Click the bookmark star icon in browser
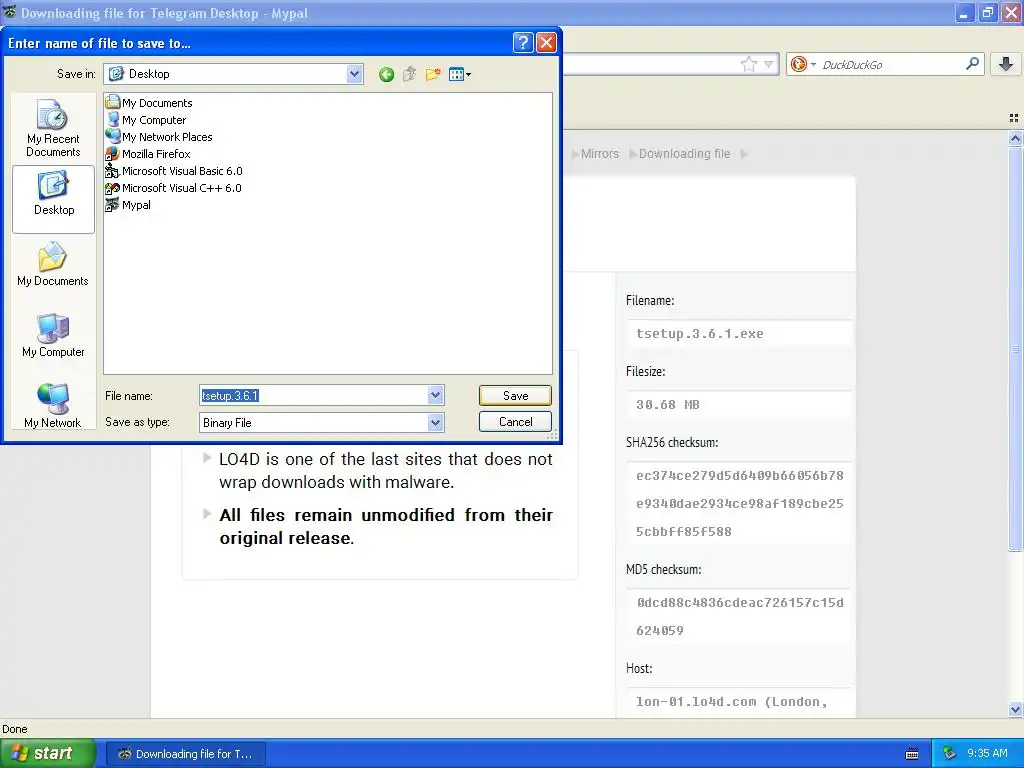Image resolution: width=1024 pixels, height=768 pixels. 748,64
